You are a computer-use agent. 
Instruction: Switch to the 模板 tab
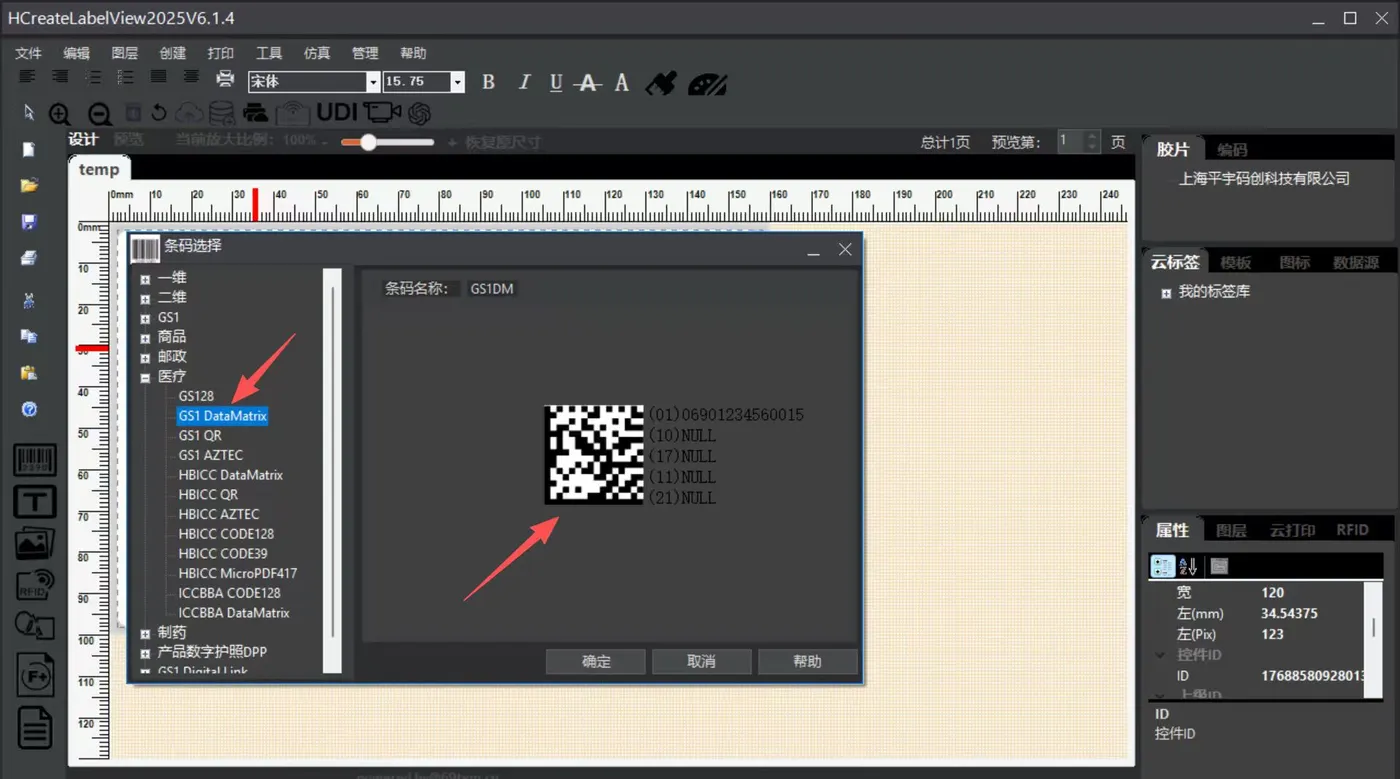click(x=1236, y=262)
